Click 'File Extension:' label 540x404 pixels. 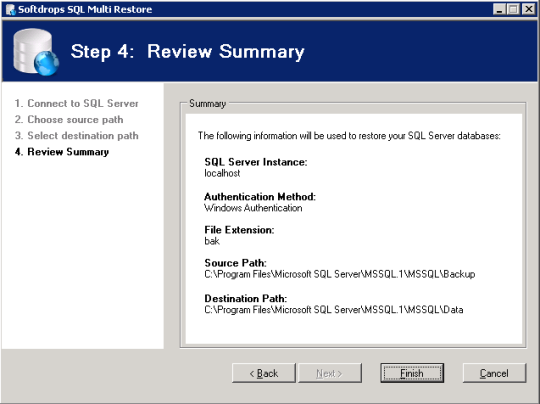pos(239,230)
